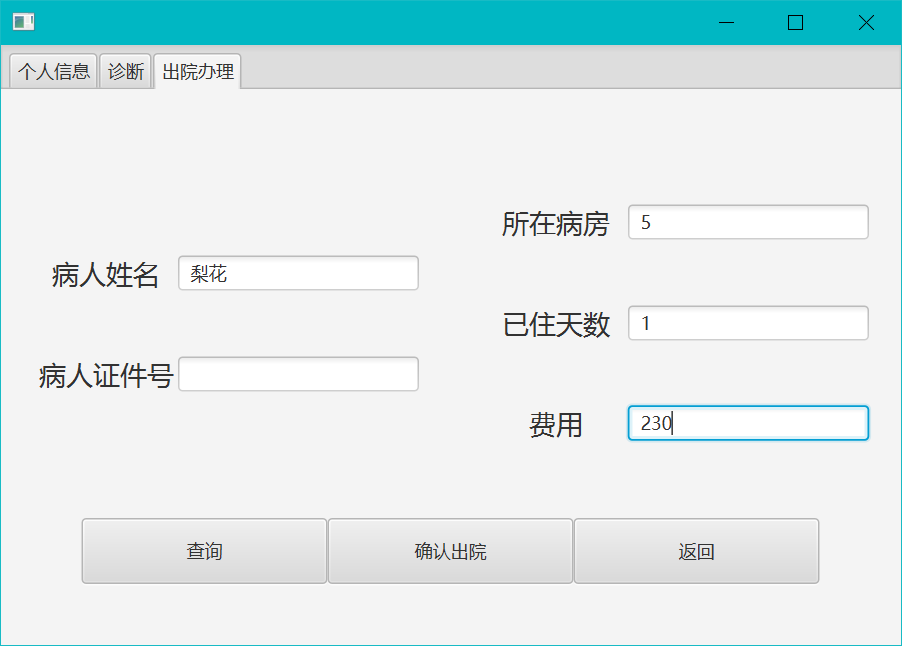This screenshot has width=902, height=646.
Task: Click into the 费用 field showing 230
Action: point(748,423)
